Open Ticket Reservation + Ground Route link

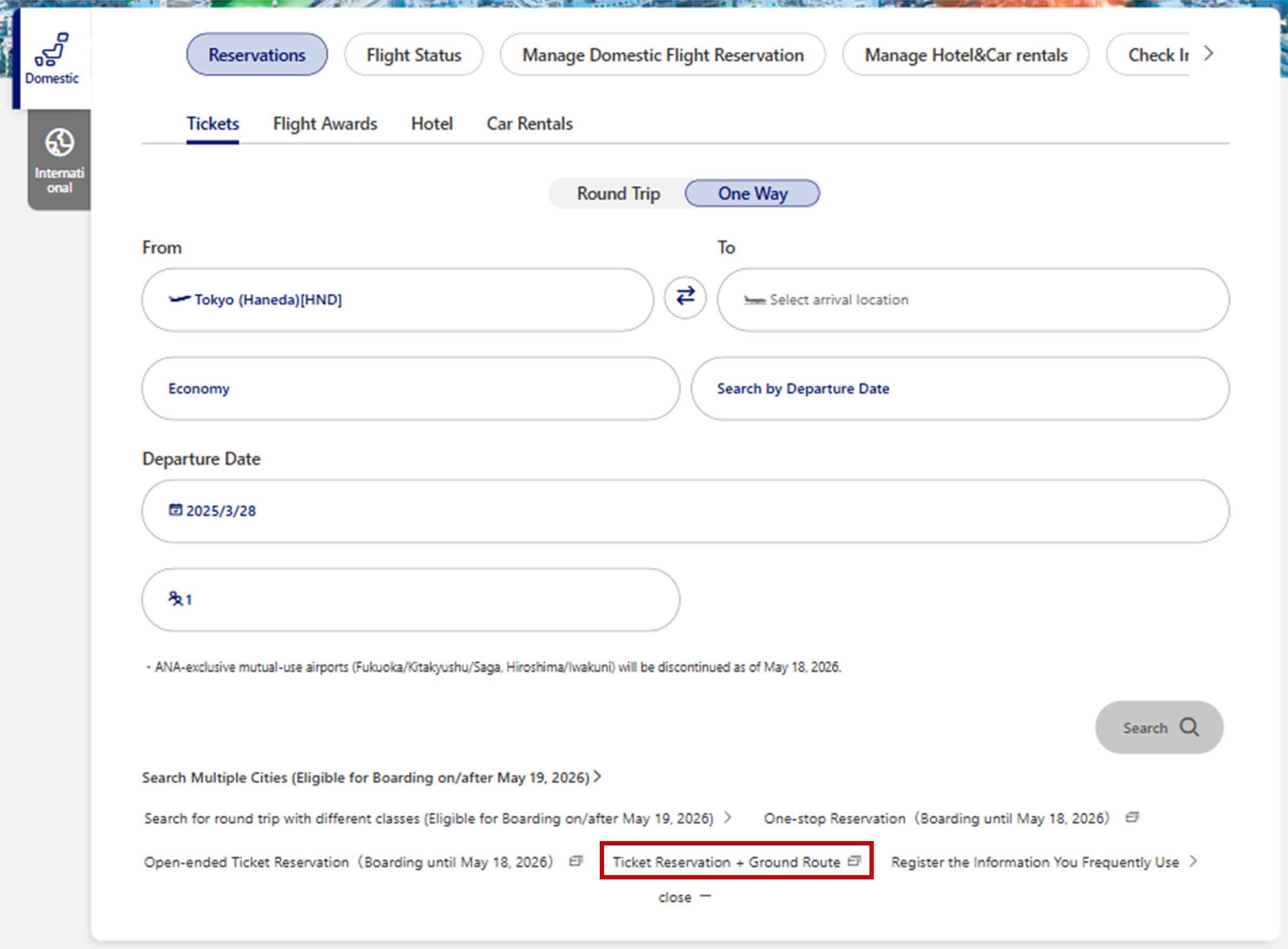(737, 862)
